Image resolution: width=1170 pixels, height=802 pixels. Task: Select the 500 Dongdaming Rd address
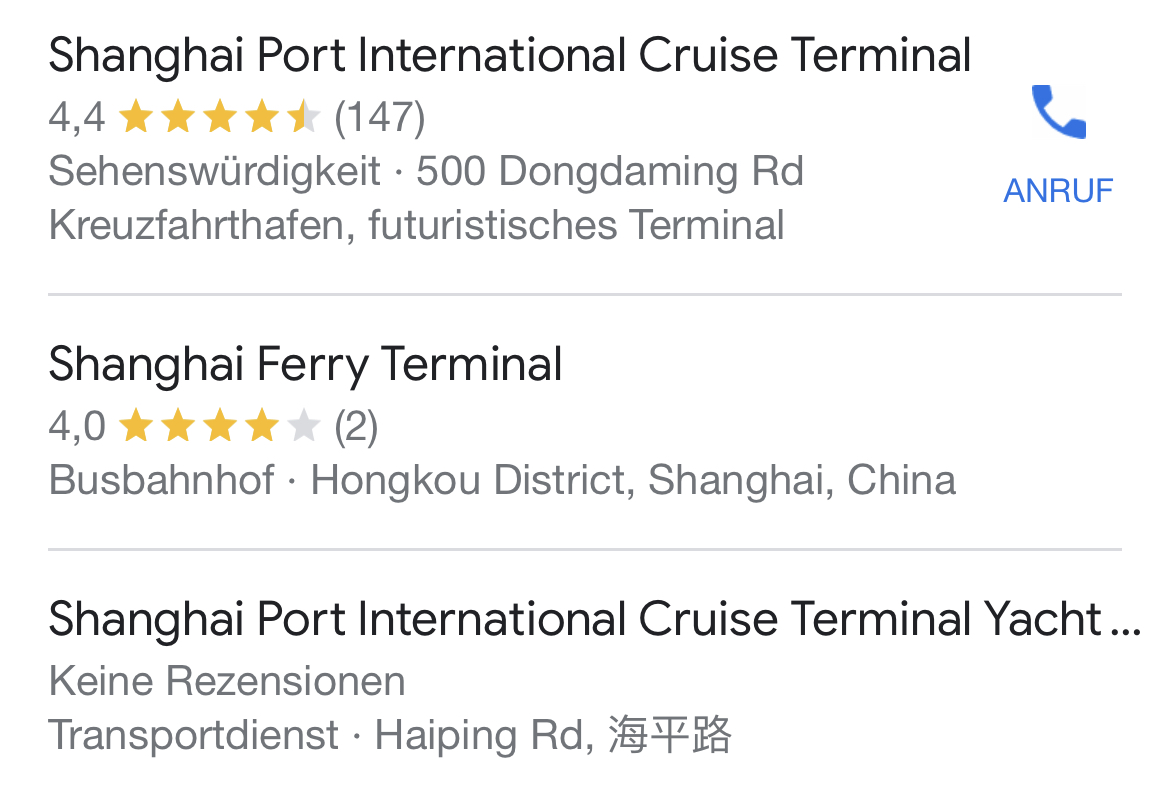tap(610, 172)
